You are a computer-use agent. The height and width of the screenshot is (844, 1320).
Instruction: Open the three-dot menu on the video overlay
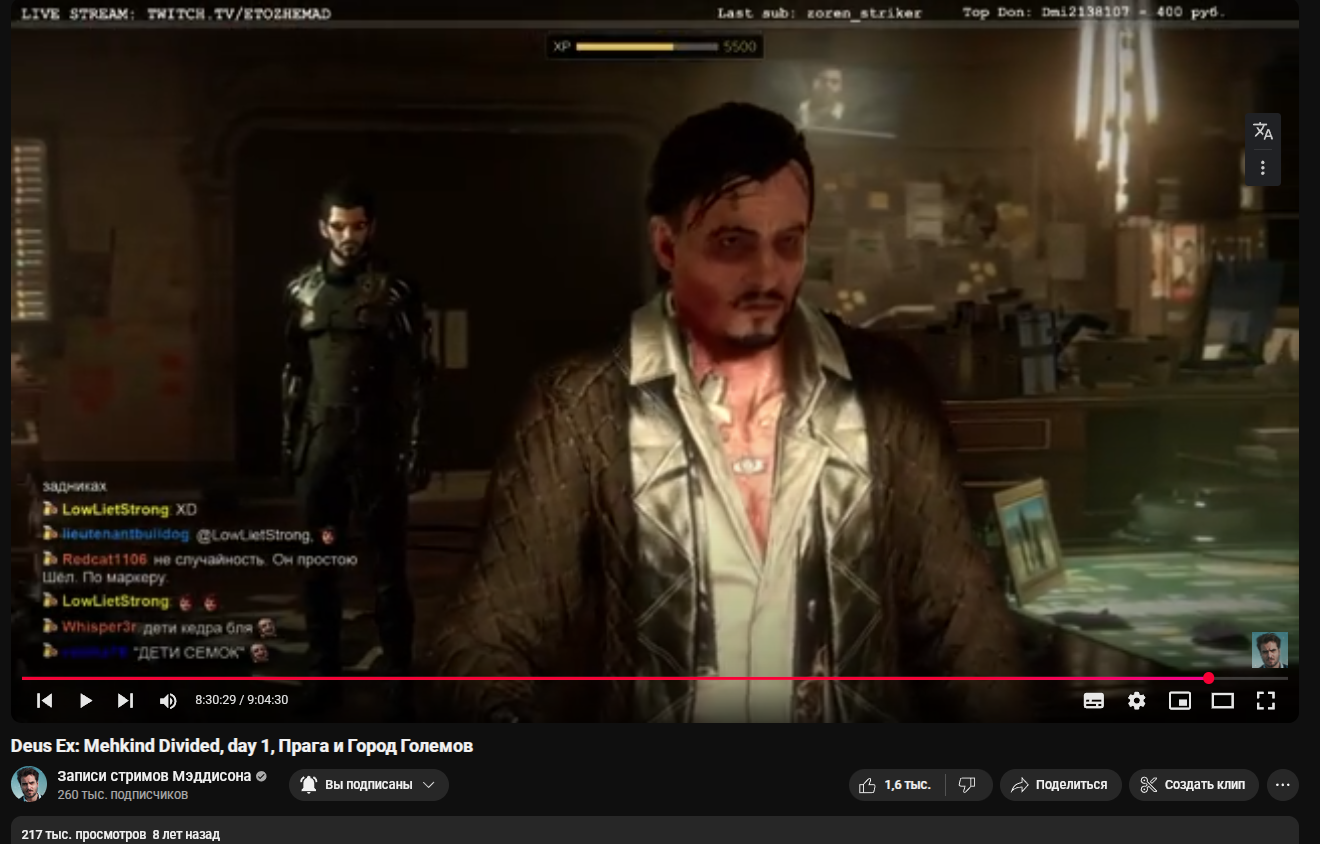(1263, 167)
